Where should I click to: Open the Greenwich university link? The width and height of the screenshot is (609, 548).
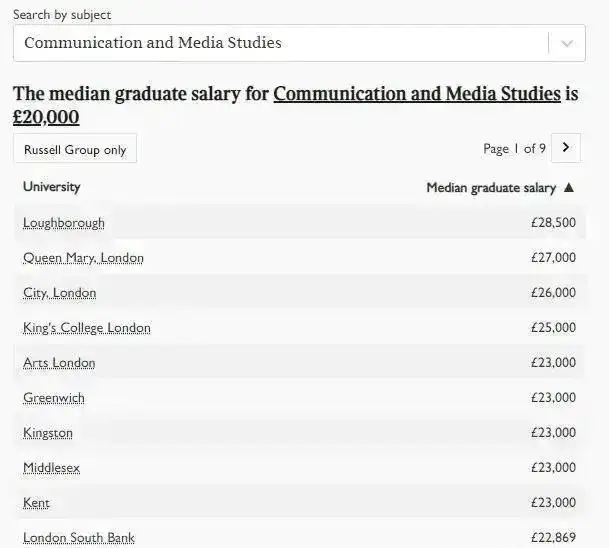coord(54,398)
